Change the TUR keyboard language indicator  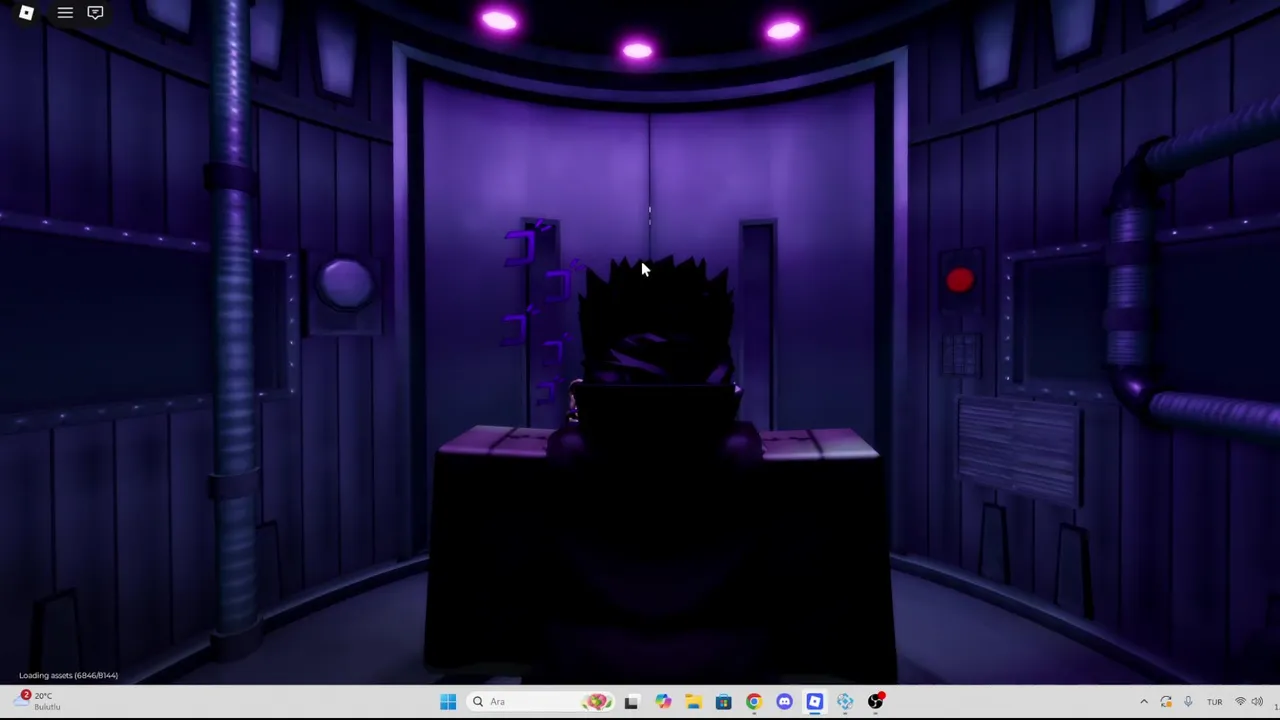point(1214,702)
